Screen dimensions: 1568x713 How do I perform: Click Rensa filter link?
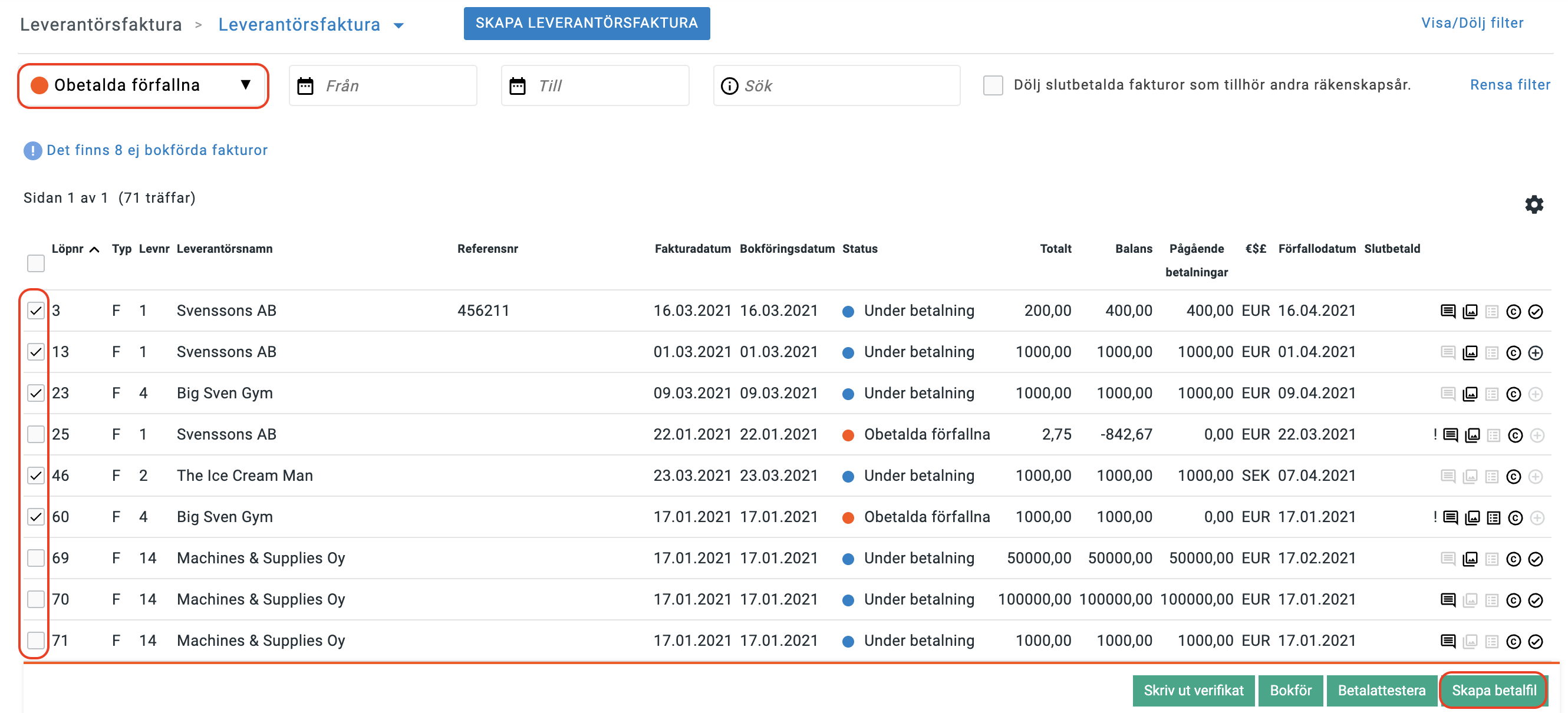1510,85
